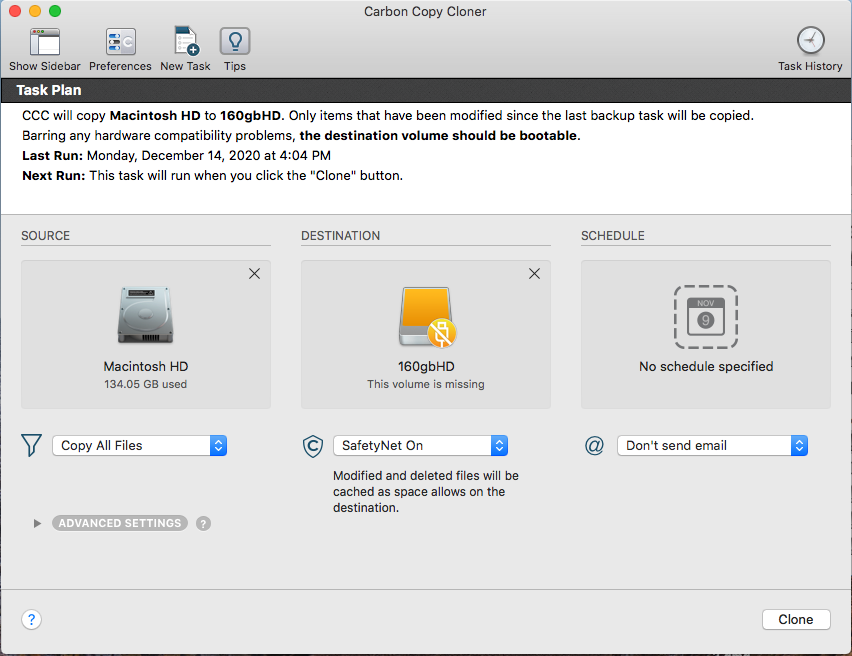Open the Don't send email dropdown
The width and height of the screenshot is (852, 656).
click(x=712, y=446)
